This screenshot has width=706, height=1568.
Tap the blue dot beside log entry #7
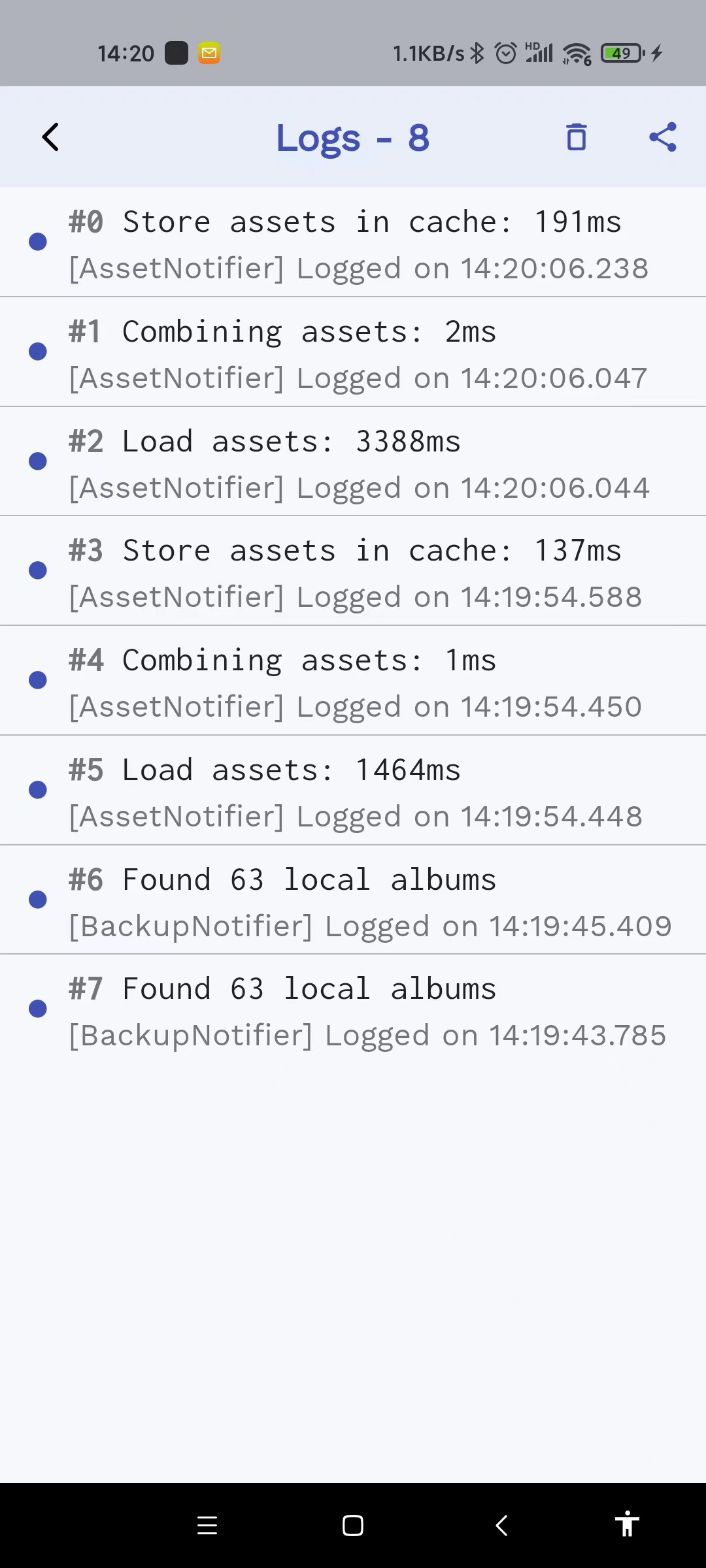pyautogui.click(x=37, y=1008)
